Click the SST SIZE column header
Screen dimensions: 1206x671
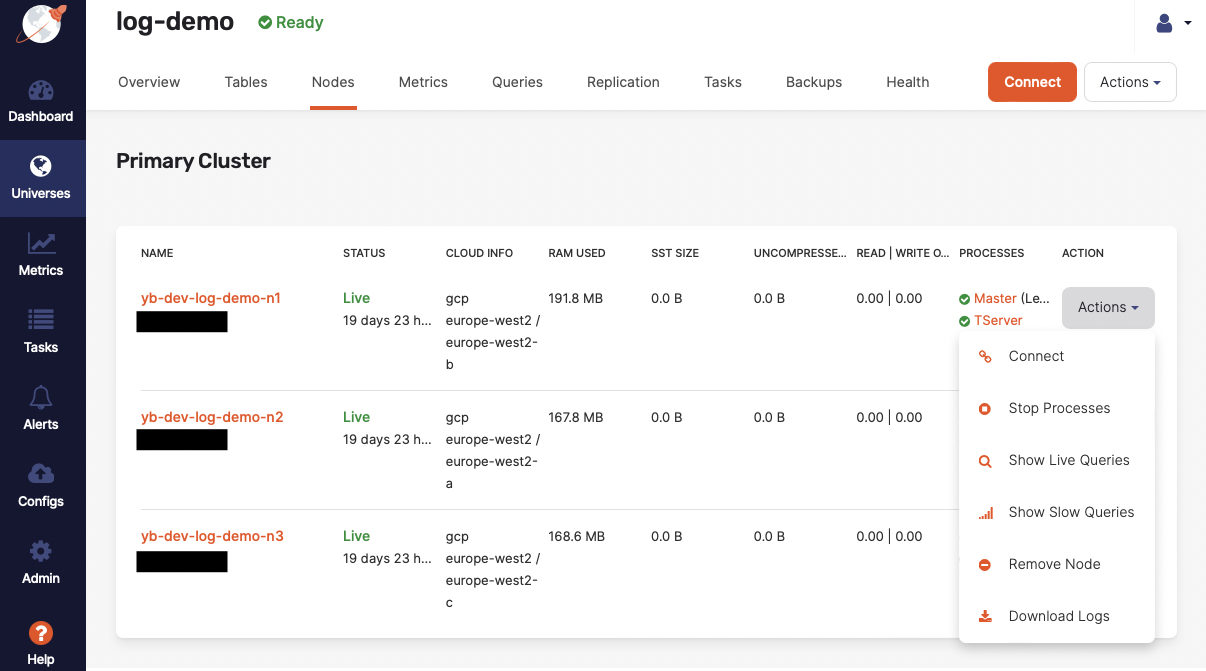click(675, 253)
